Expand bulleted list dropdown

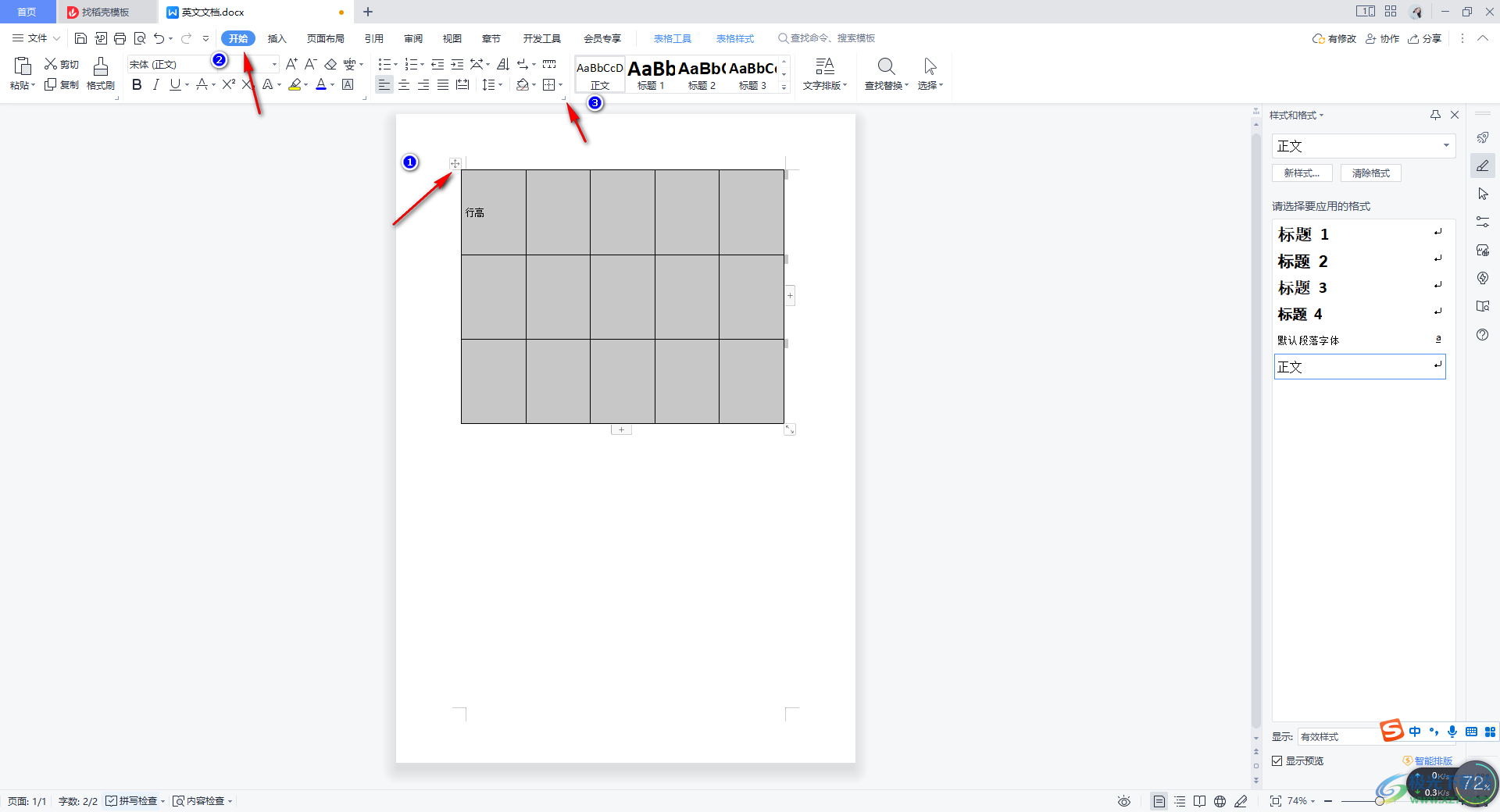tap(396, 64)
